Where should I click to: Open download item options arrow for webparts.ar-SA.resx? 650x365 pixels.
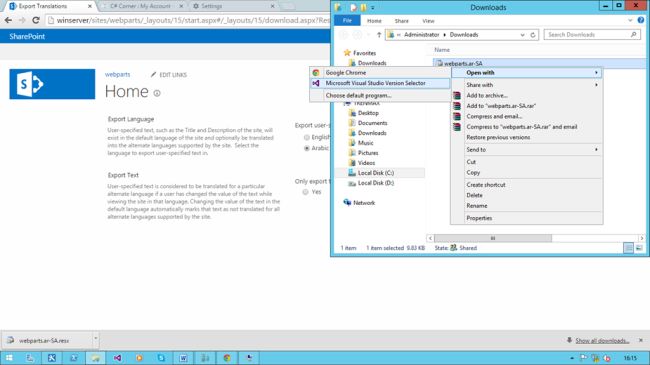pos(95,338)
